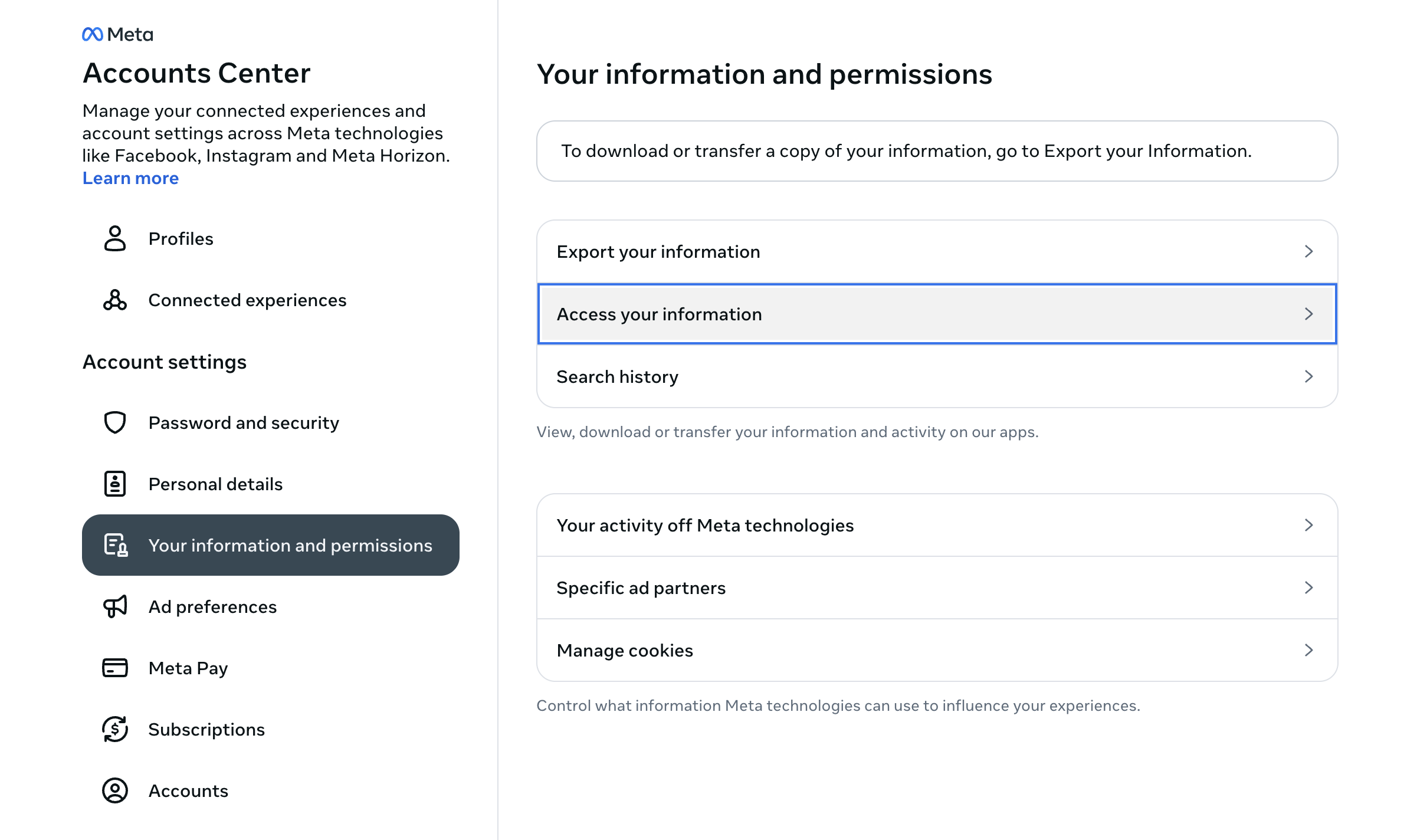
Task: Expand Access your information chevron arrow
Action: (1308, 314)
